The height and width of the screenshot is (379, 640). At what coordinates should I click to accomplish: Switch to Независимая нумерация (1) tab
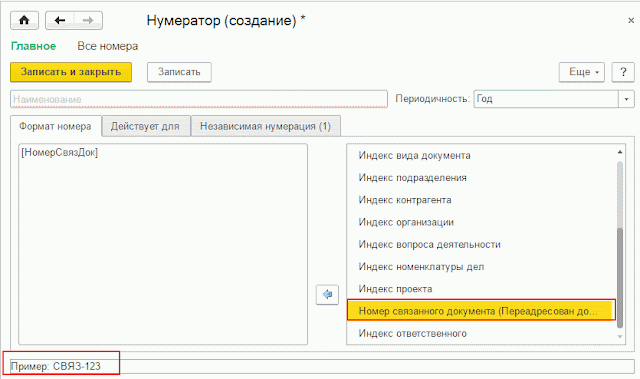(265, 126)
